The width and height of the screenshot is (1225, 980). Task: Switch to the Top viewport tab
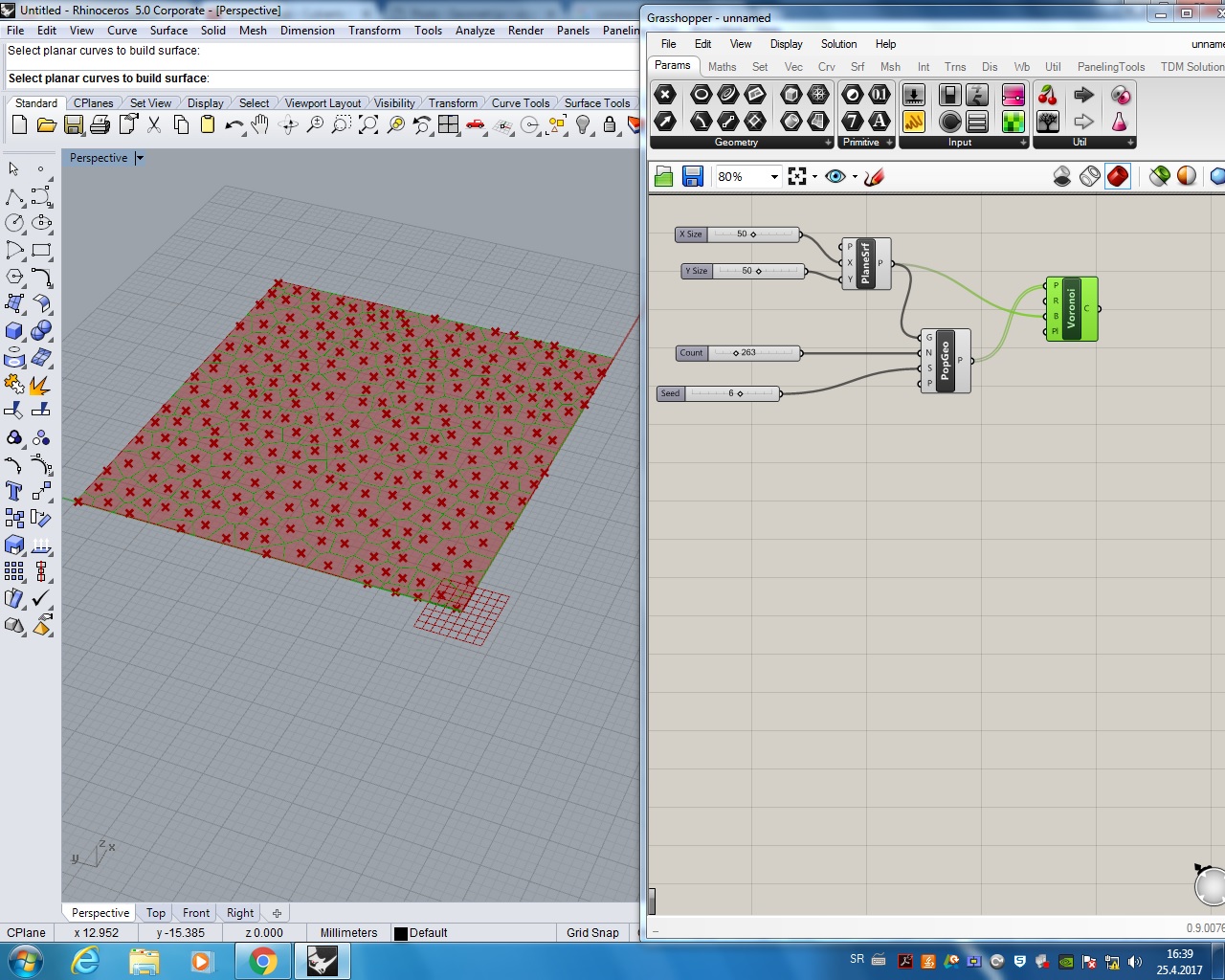[x=156, y=913]
